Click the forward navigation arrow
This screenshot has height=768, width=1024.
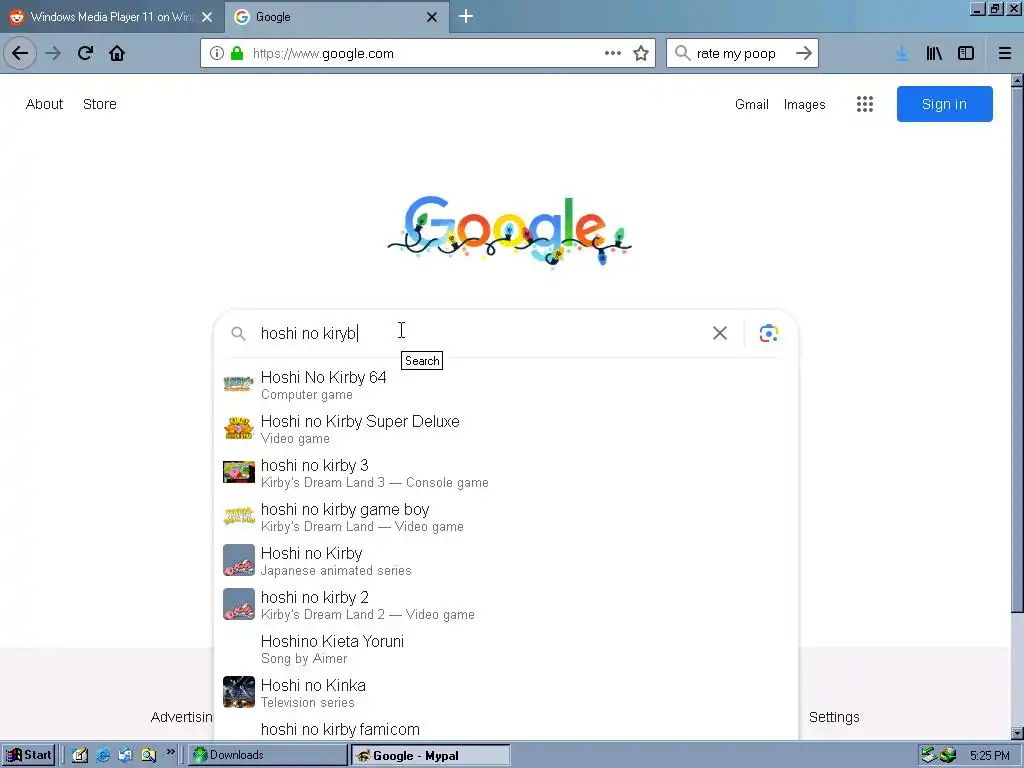pos(53,54)
